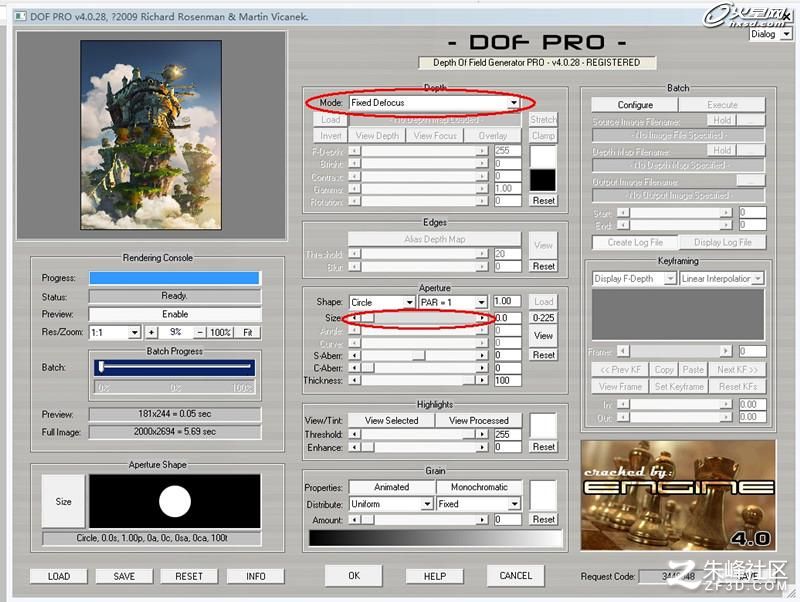Click the aperture Size value field
This screenshot has height=602, width=800.
click(x=508, y=318)
